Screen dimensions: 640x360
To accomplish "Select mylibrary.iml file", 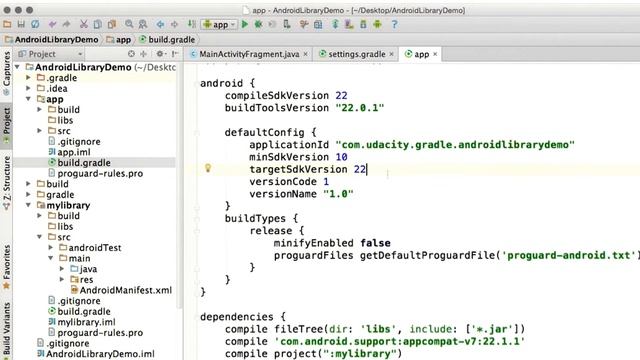I will 82,322.
